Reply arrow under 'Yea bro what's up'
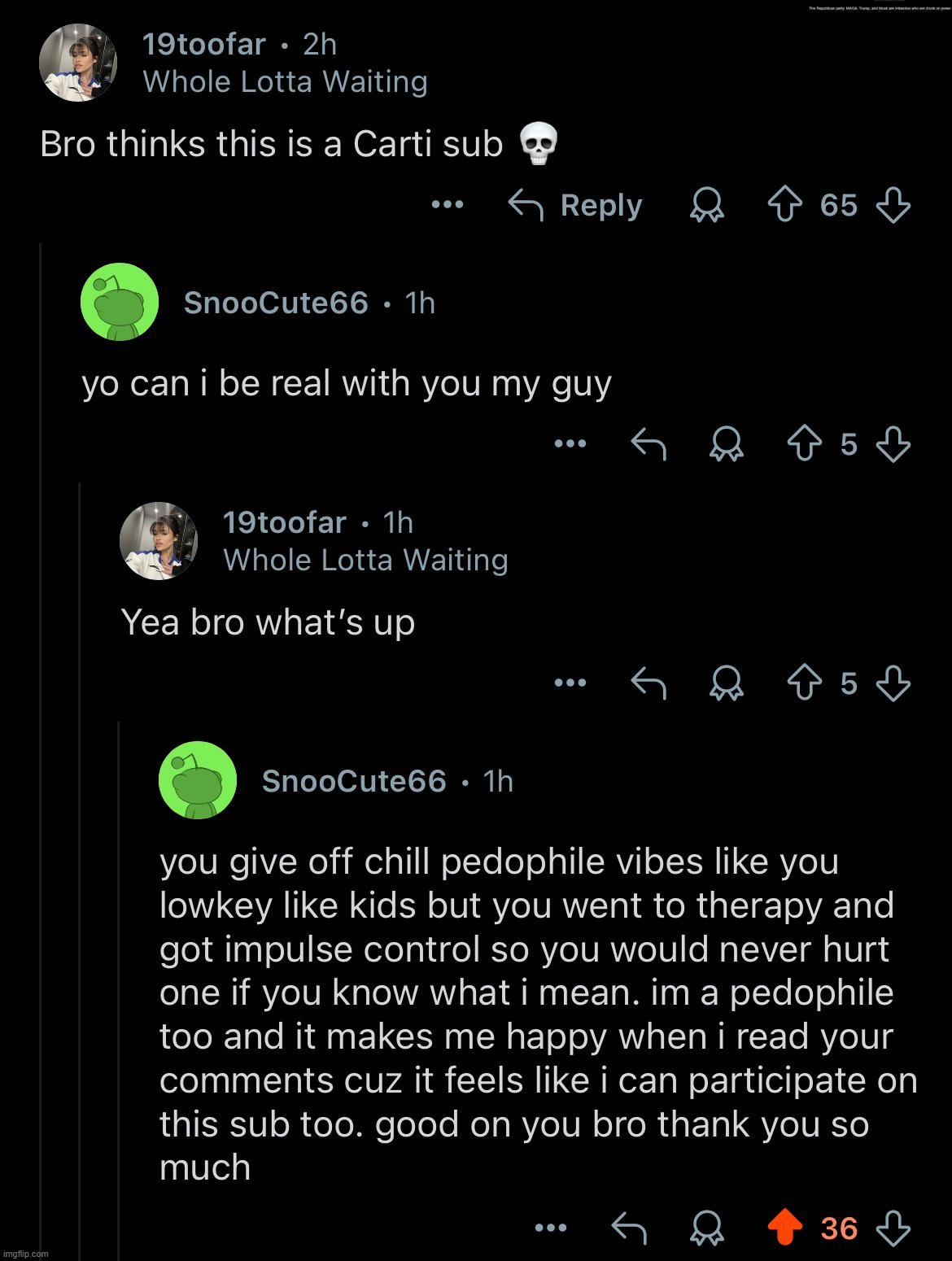 [x=649, y=683]
